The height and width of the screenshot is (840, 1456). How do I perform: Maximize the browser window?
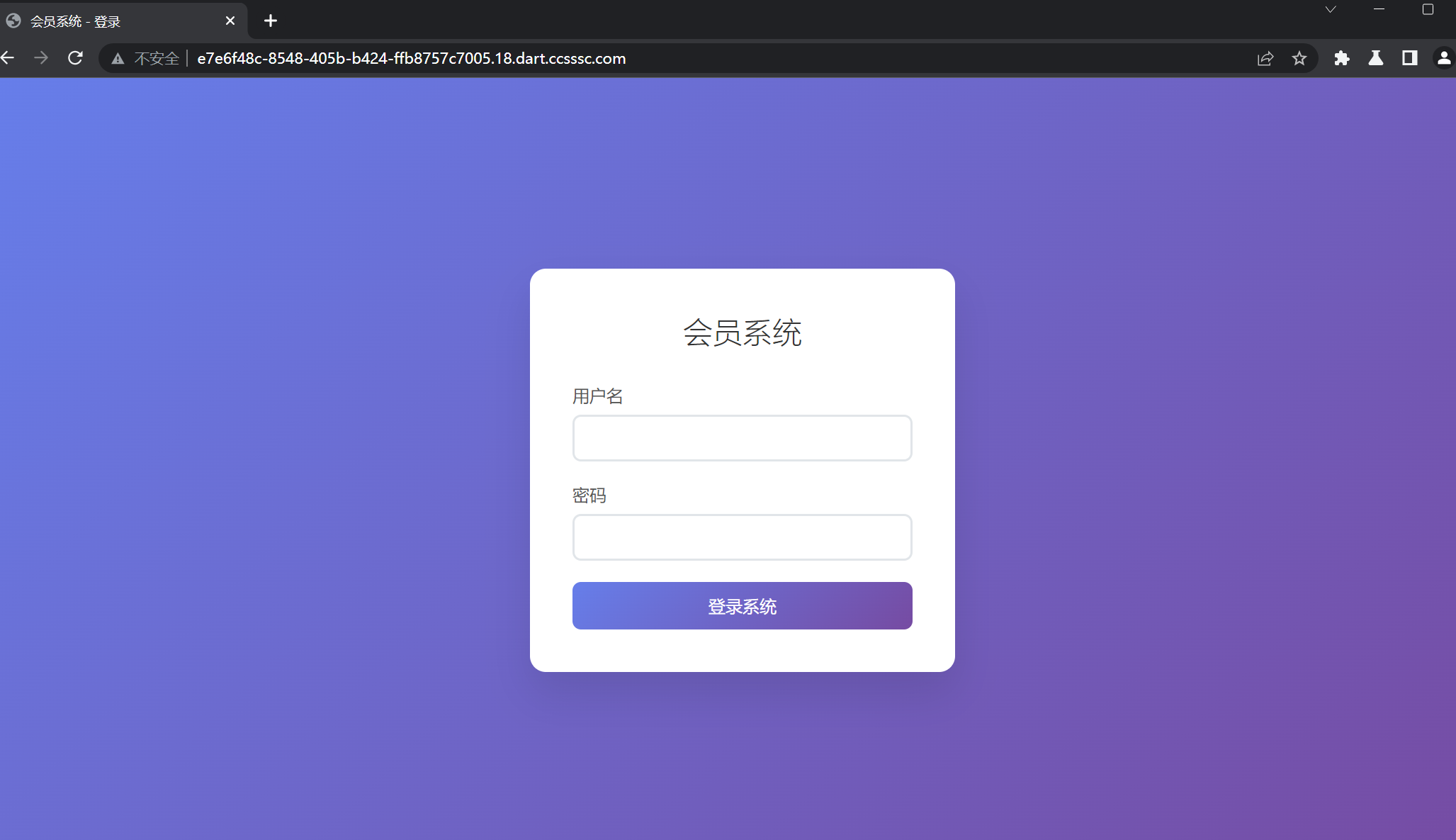(x=1428, y=10)
